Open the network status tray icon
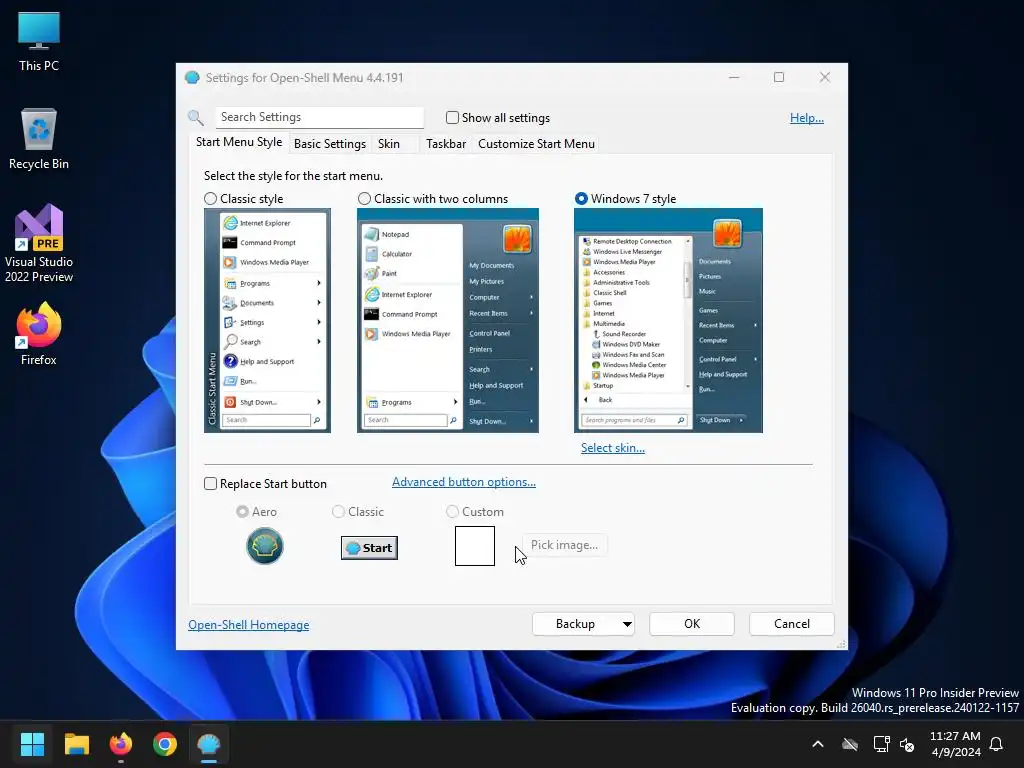Screen dimensions: 1024x768 tap(881, 744)
